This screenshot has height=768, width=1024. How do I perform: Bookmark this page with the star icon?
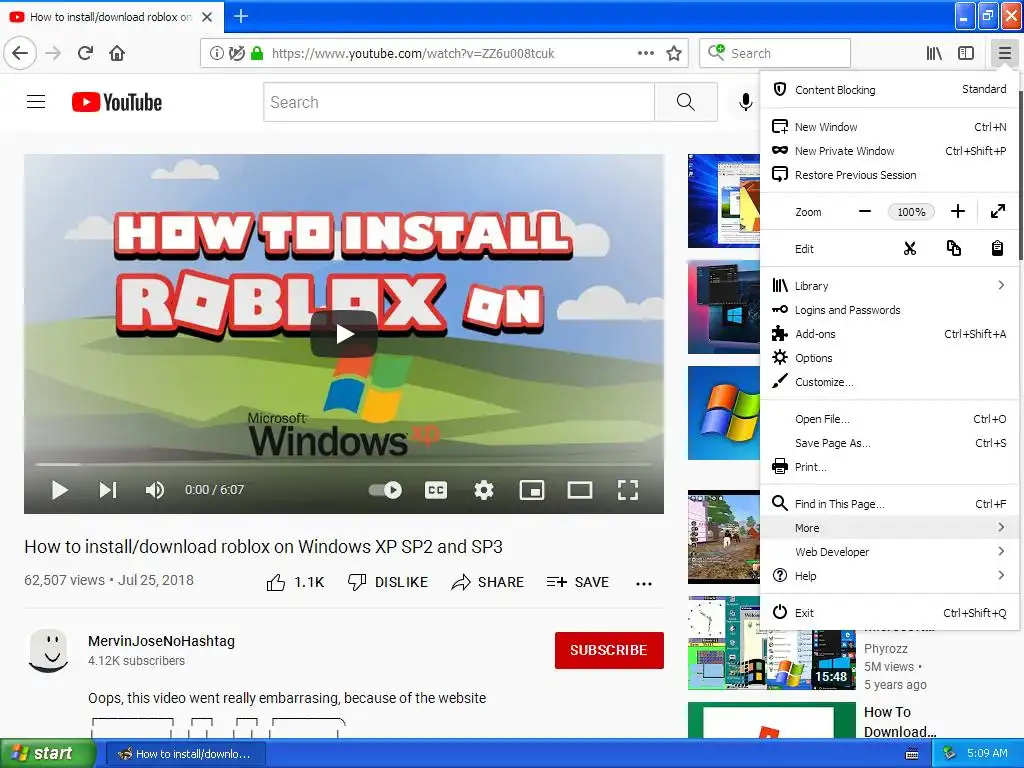point(674,53)
